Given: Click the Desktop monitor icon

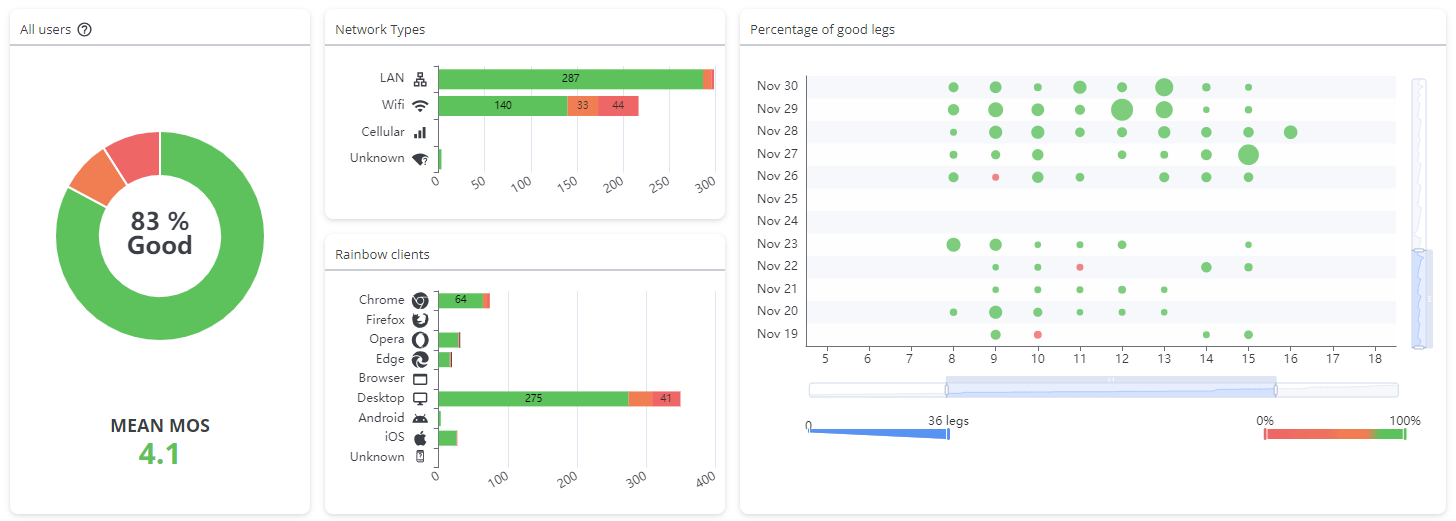Looking at the screenshot, I should tap(420, 398).
